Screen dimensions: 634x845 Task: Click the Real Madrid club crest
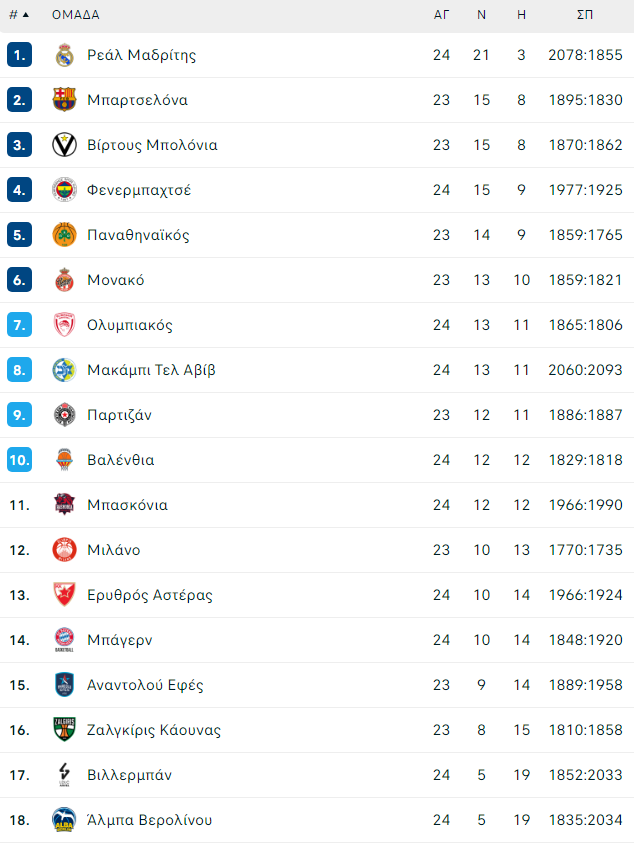point(64,55)
